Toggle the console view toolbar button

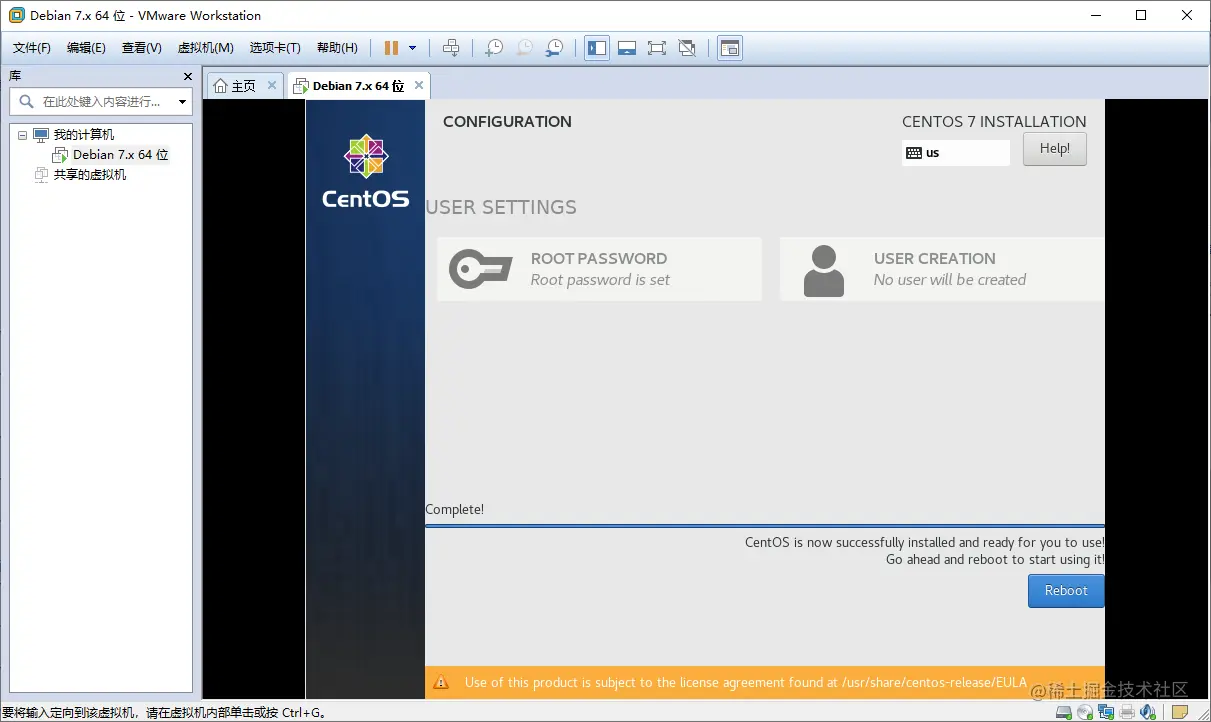(x=730, y=48)
